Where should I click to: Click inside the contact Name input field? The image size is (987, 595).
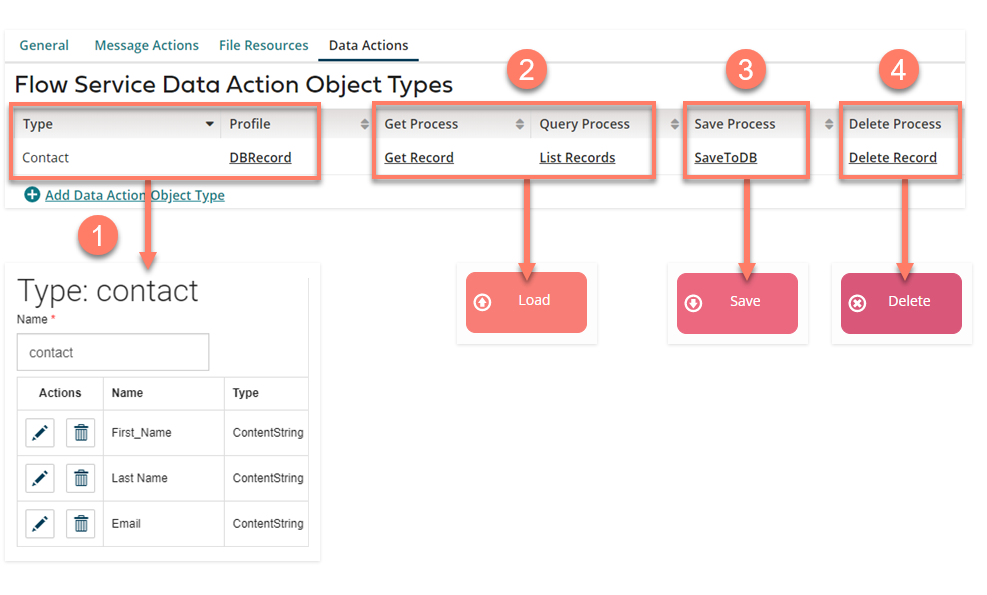pos(112,352)
